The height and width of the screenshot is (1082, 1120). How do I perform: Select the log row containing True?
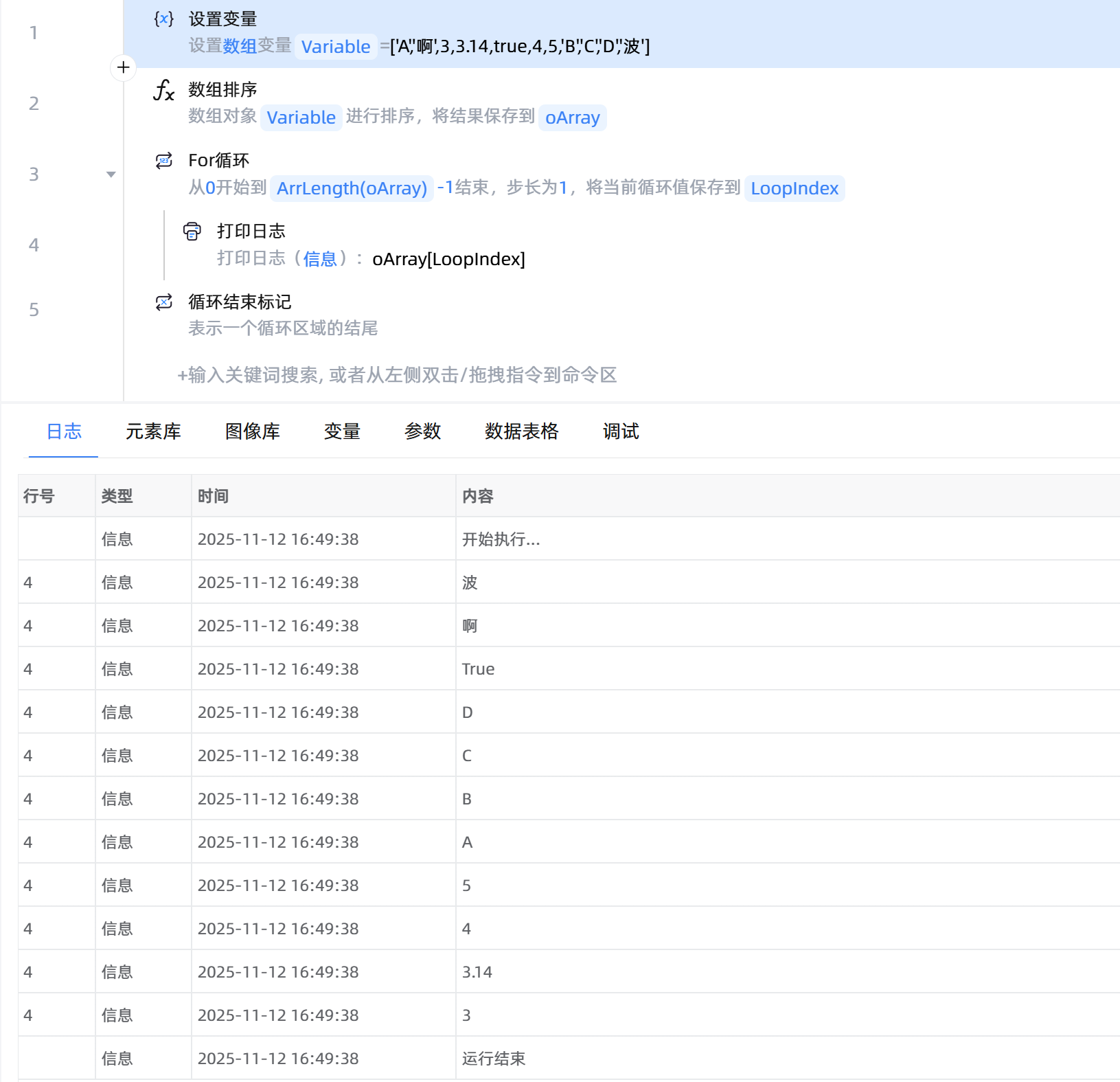point(478,669)
